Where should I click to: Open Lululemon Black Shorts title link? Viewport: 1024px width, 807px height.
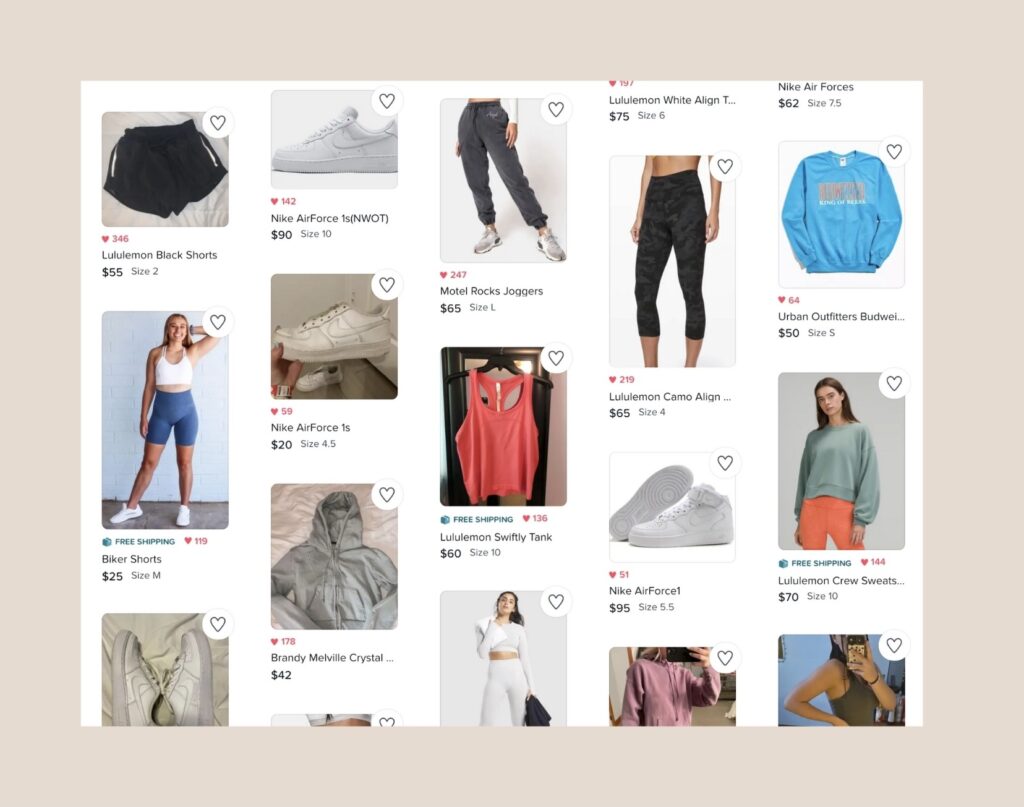click(x=159, y=255)
